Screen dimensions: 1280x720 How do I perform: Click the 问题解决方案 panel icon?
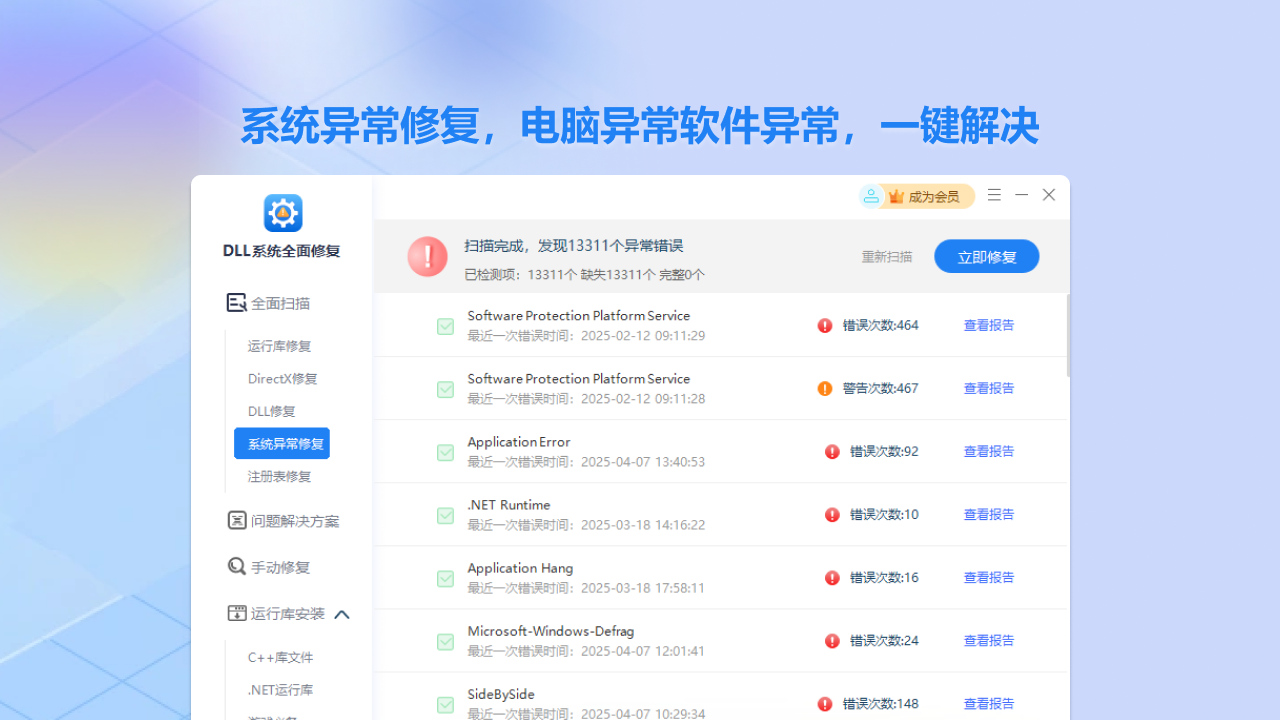236,521
